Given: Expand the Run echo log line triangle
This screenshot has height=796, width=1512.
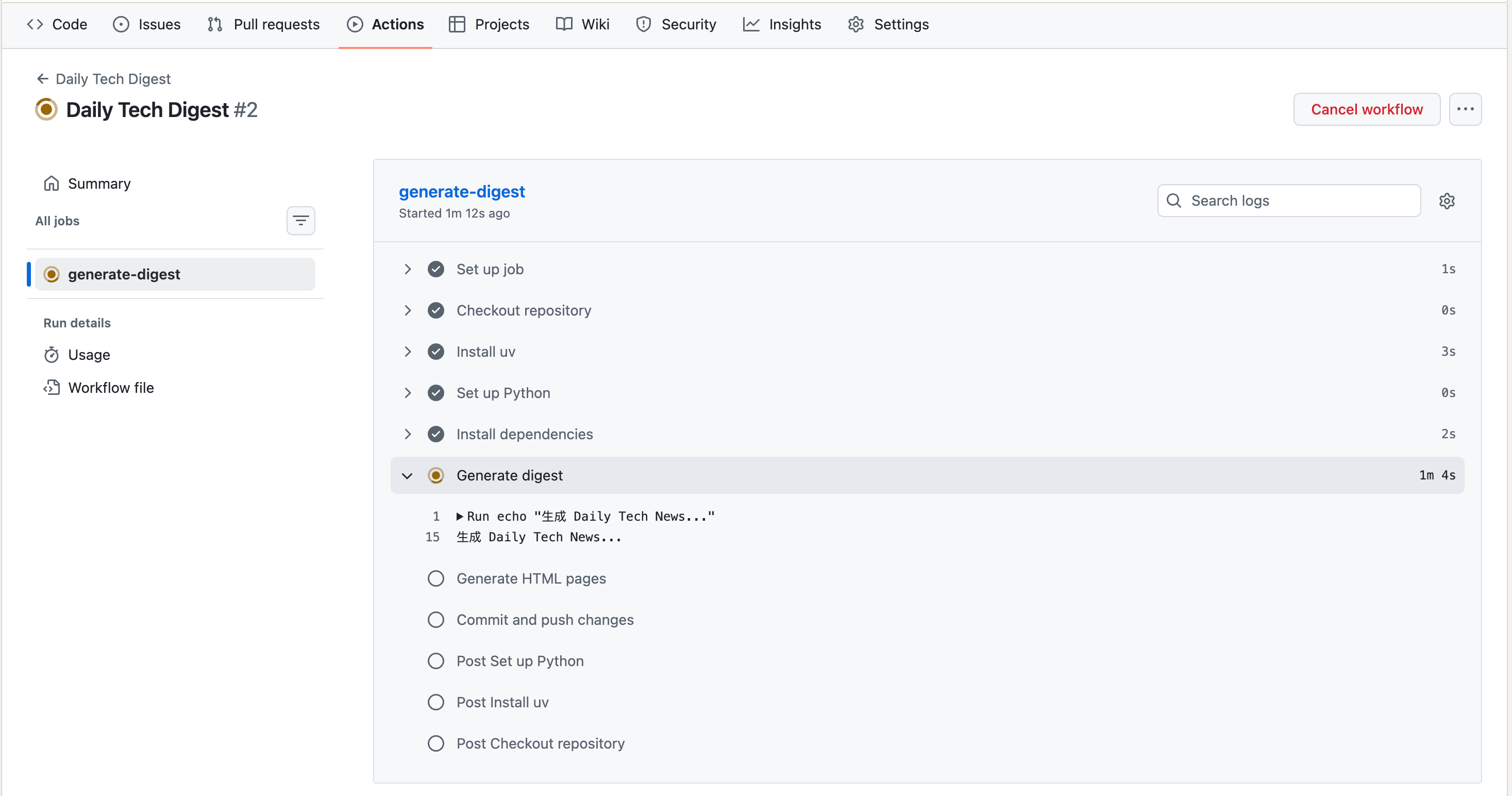Looking at the screenshot, I should [x=460, y=516].
